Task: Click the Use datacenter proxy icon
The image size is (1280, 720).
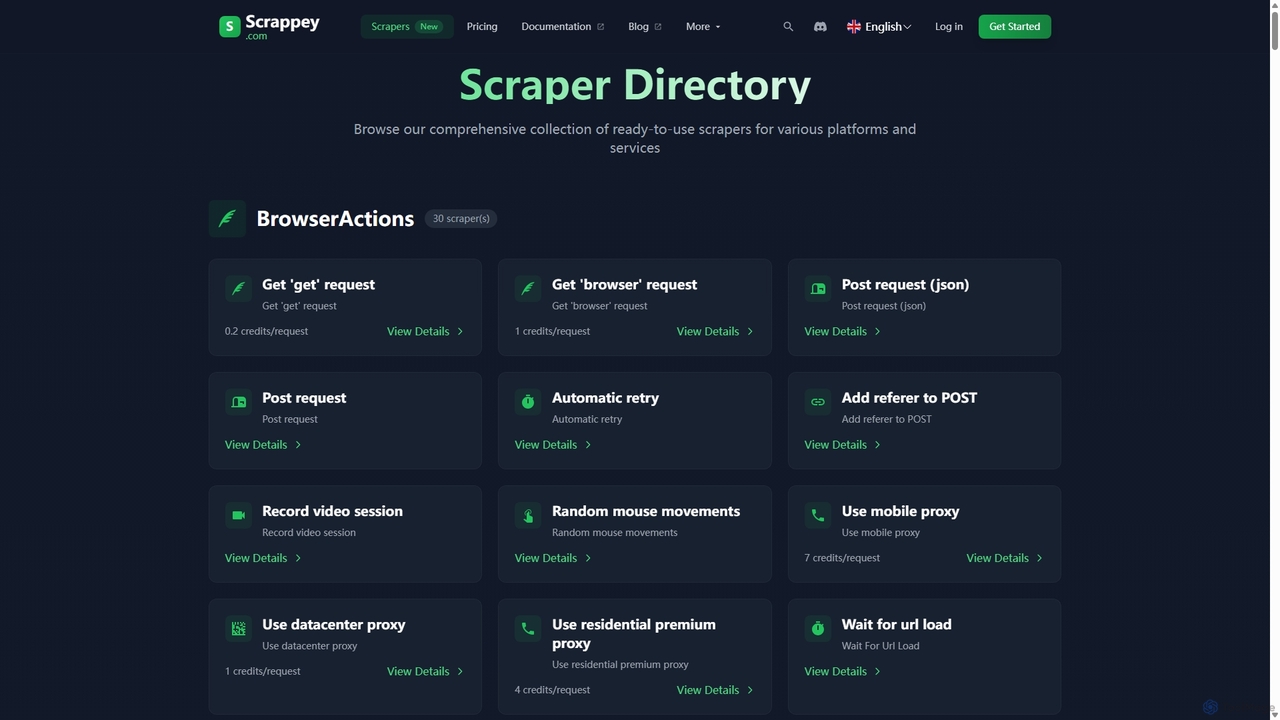Action: click(x=238, y=628)
